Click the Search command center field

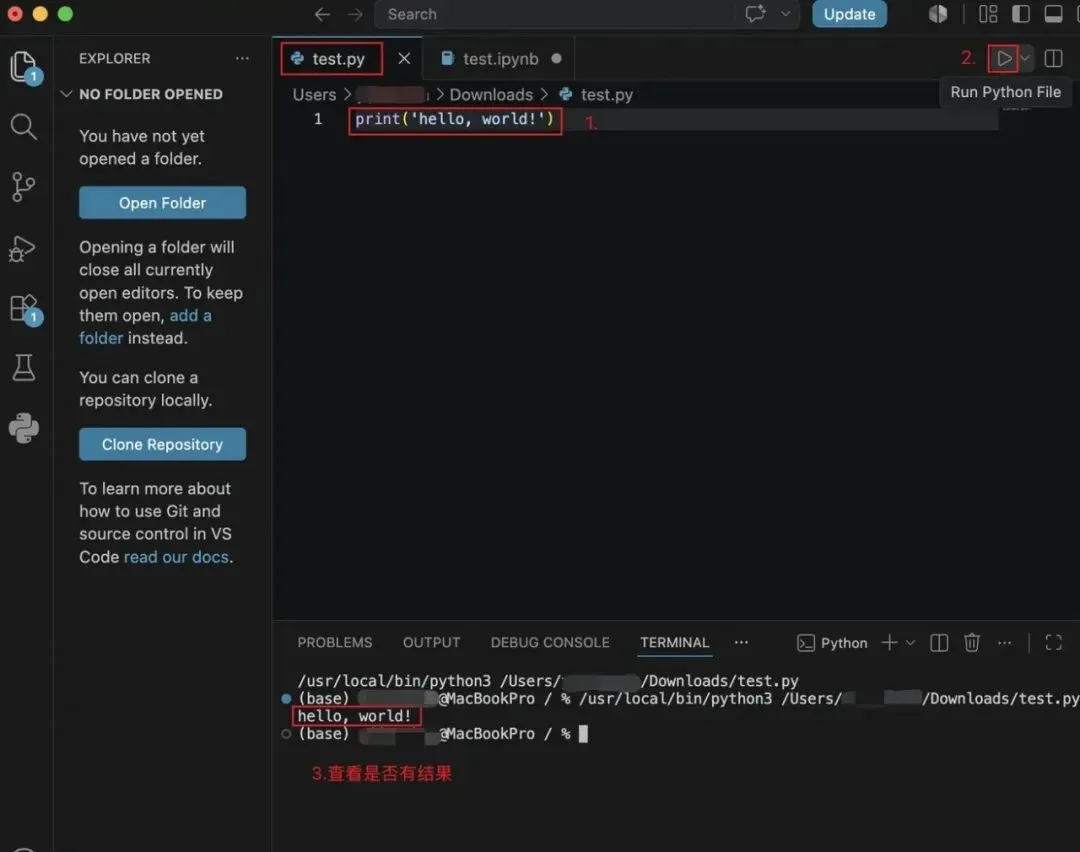tap(555, 14)
